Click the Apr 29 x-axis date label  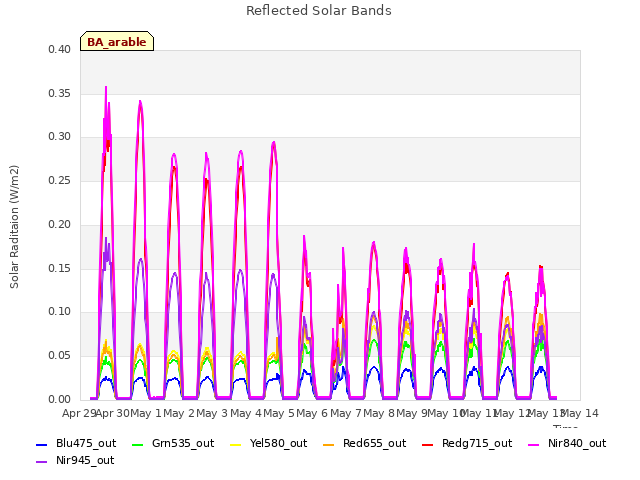pos(79,414)
